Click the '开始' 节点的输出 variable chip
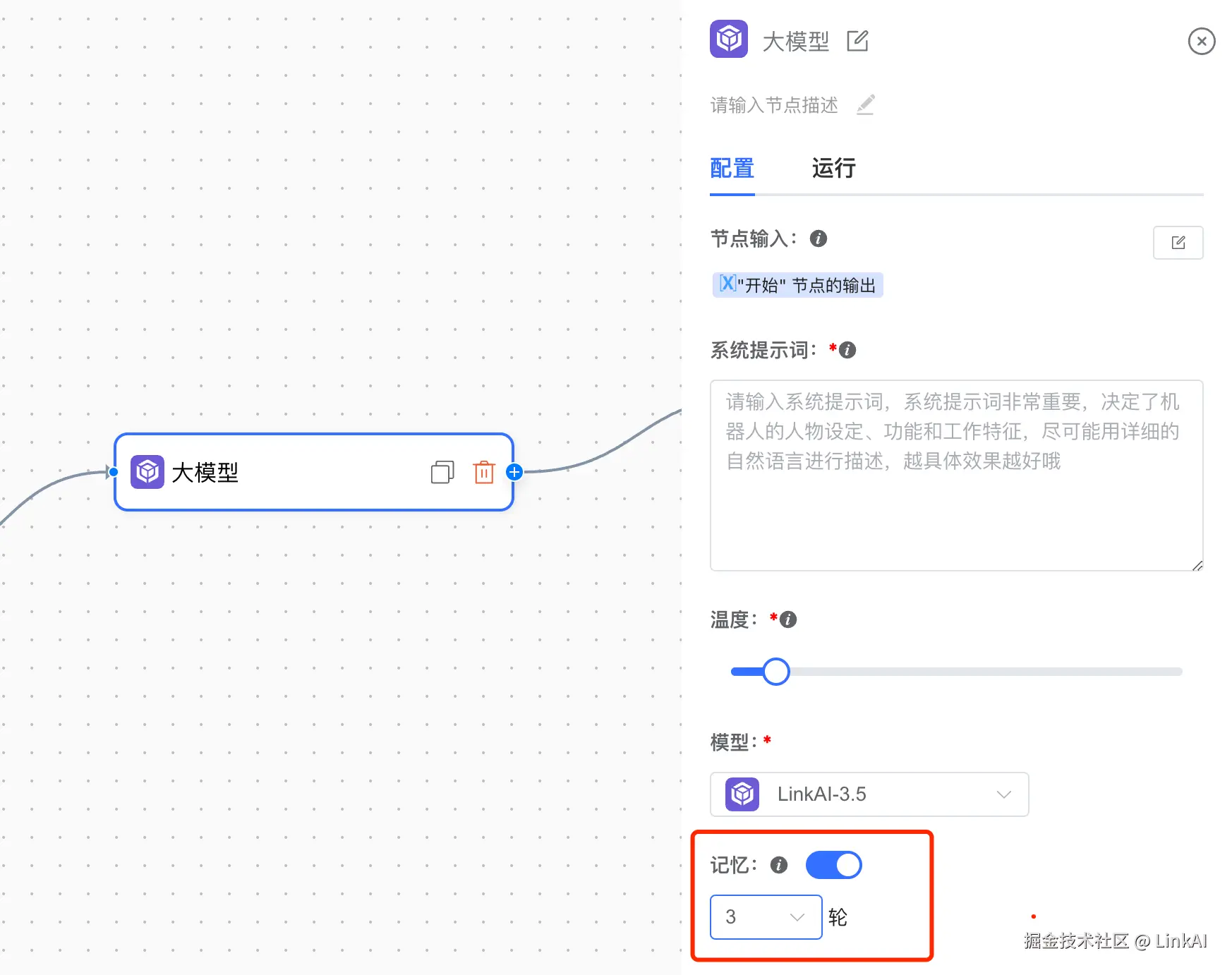The image size is (1232, 975). click(797, 285)
